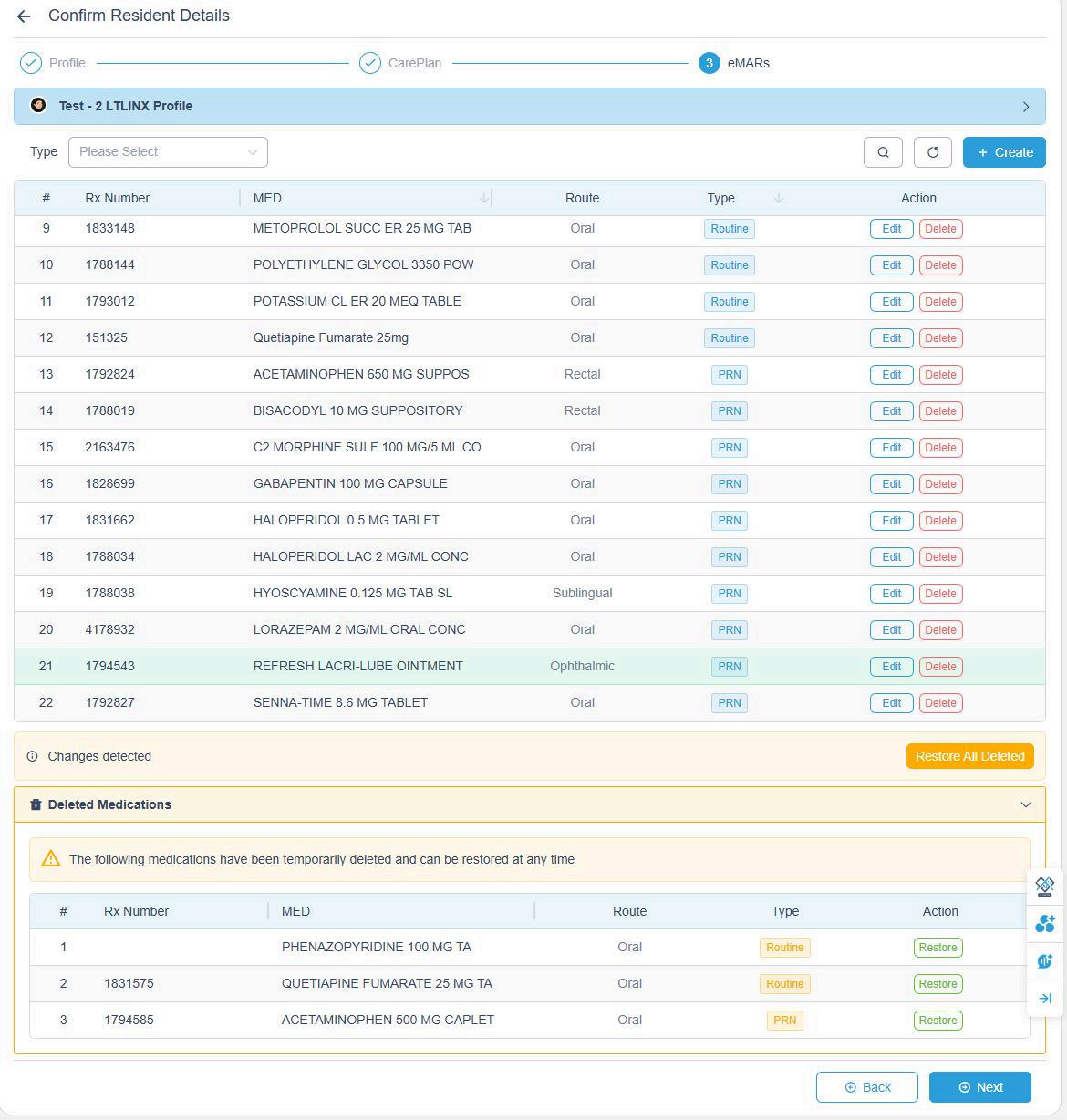Open the voice chat sparkle icon in floating toolbar
Image resolution: width=1067 pixels, height=1120 pixels.
[1045, 961]
